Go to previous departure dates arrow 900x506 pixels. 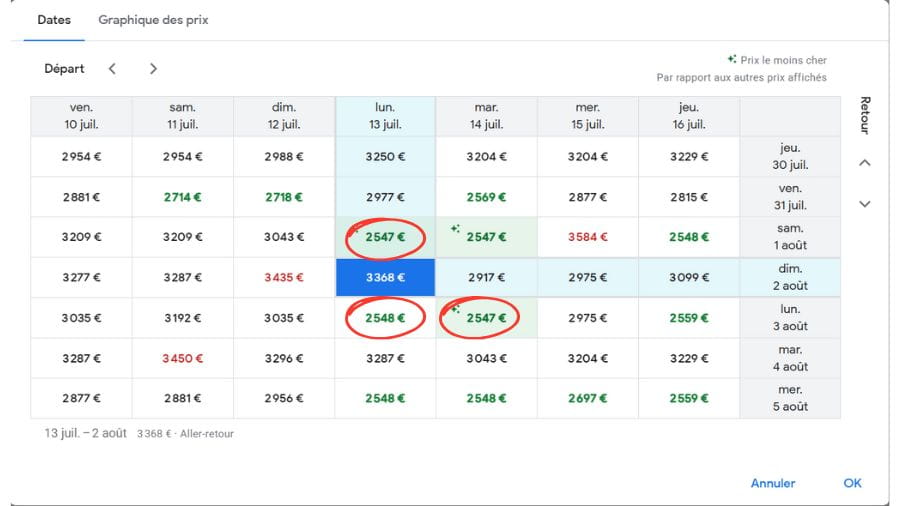pyautogui.click(x=112, y=69)
